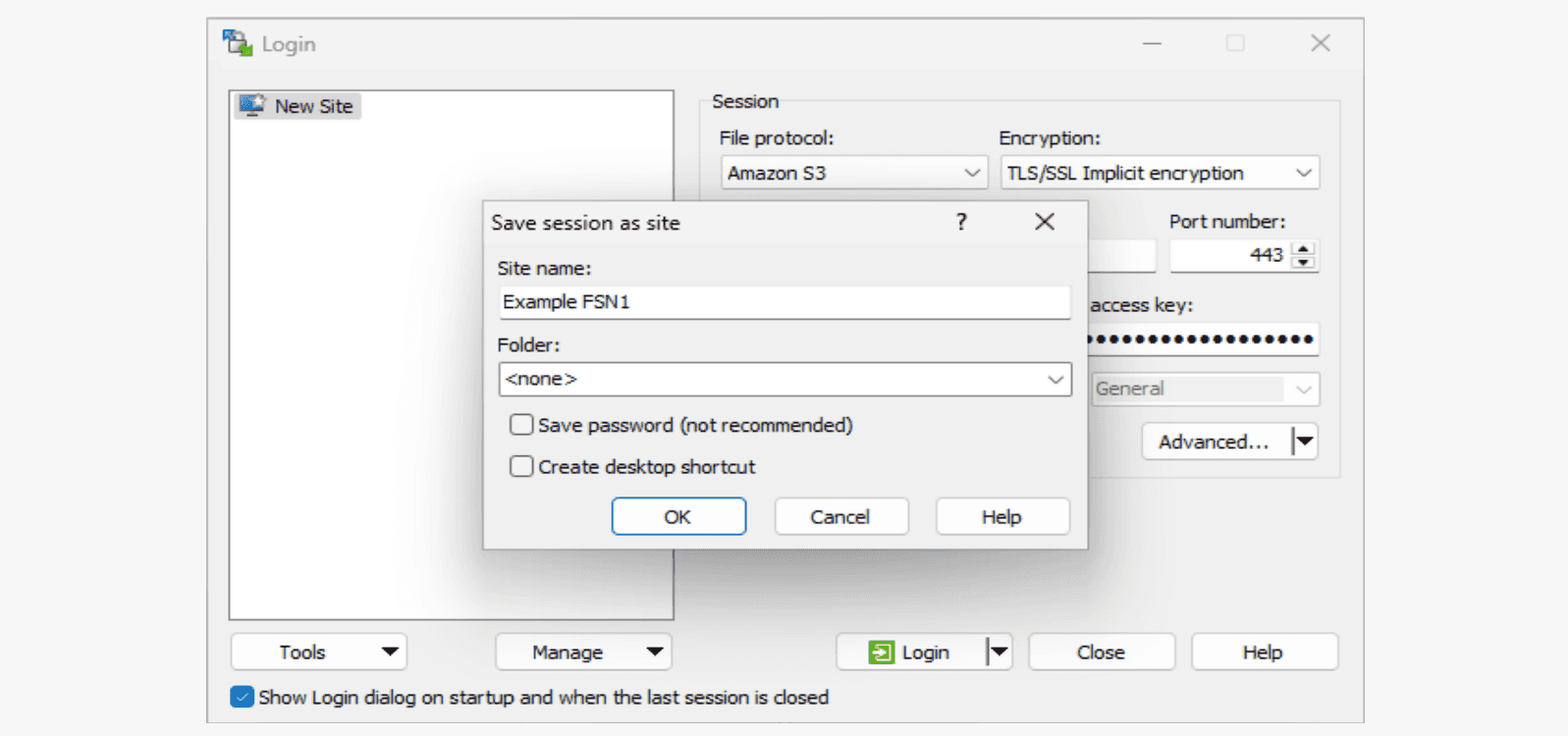Select the New Site computer icon

(252, 105)
